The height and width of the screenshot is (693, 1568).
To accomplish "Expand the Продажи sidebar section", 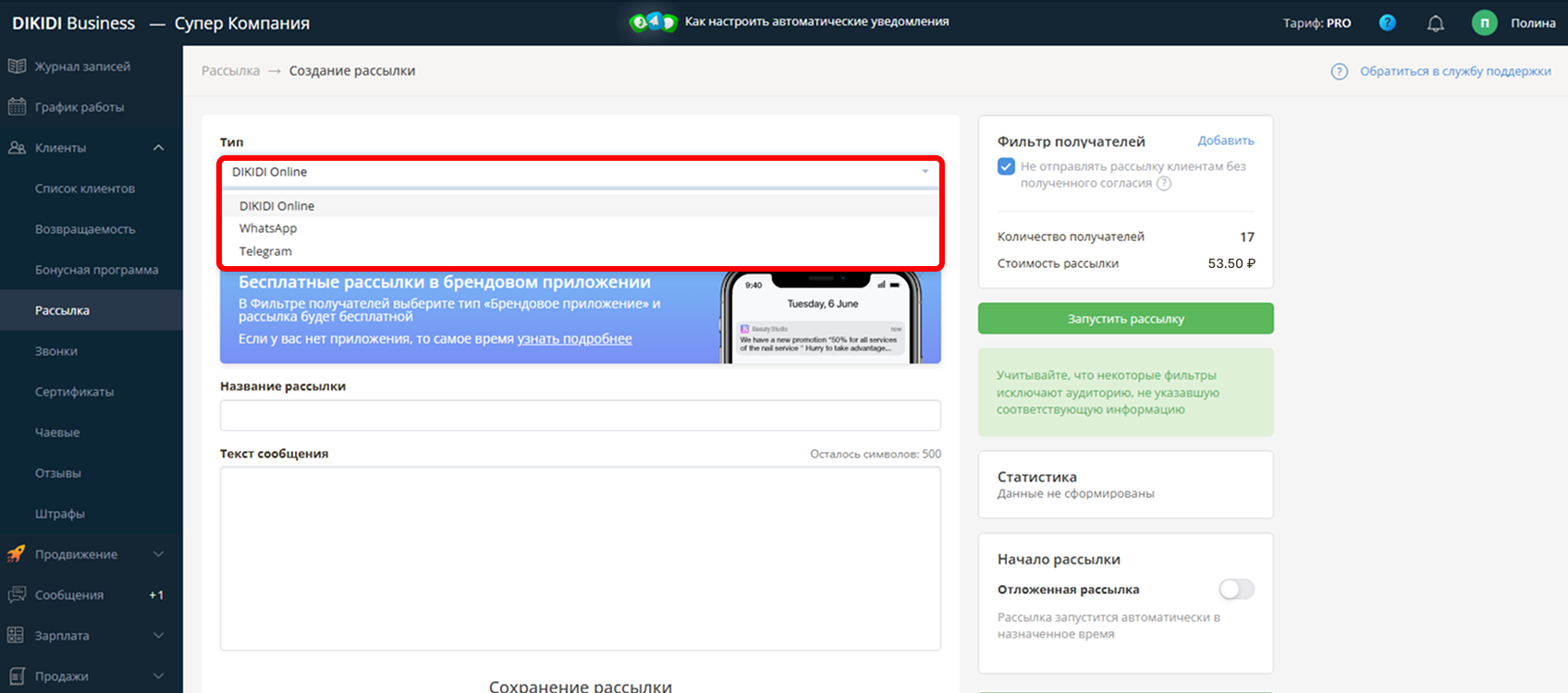I will 158,676.
